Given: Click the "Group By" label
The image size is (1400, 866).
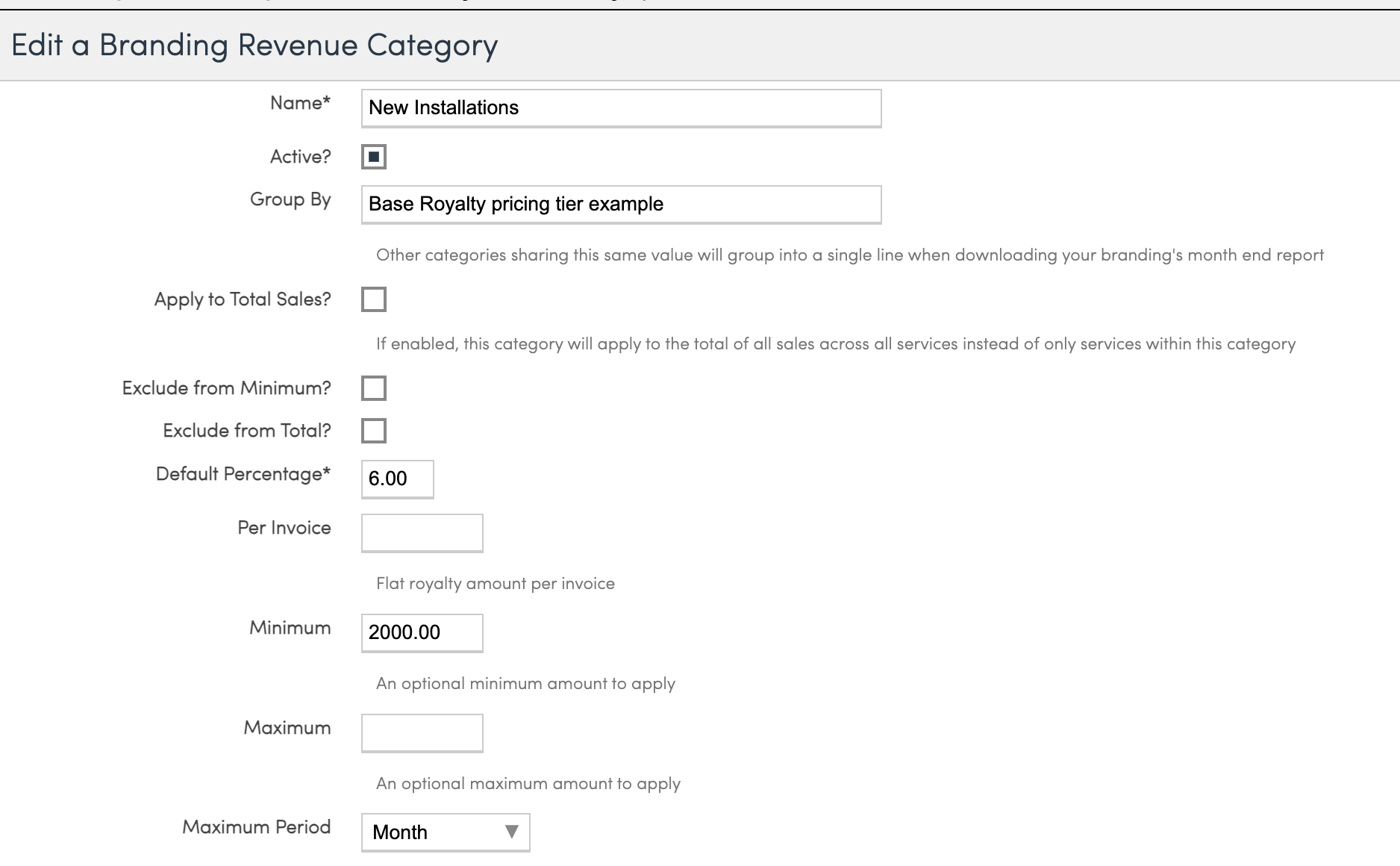Looking at the screenshot, I should 290,200.
